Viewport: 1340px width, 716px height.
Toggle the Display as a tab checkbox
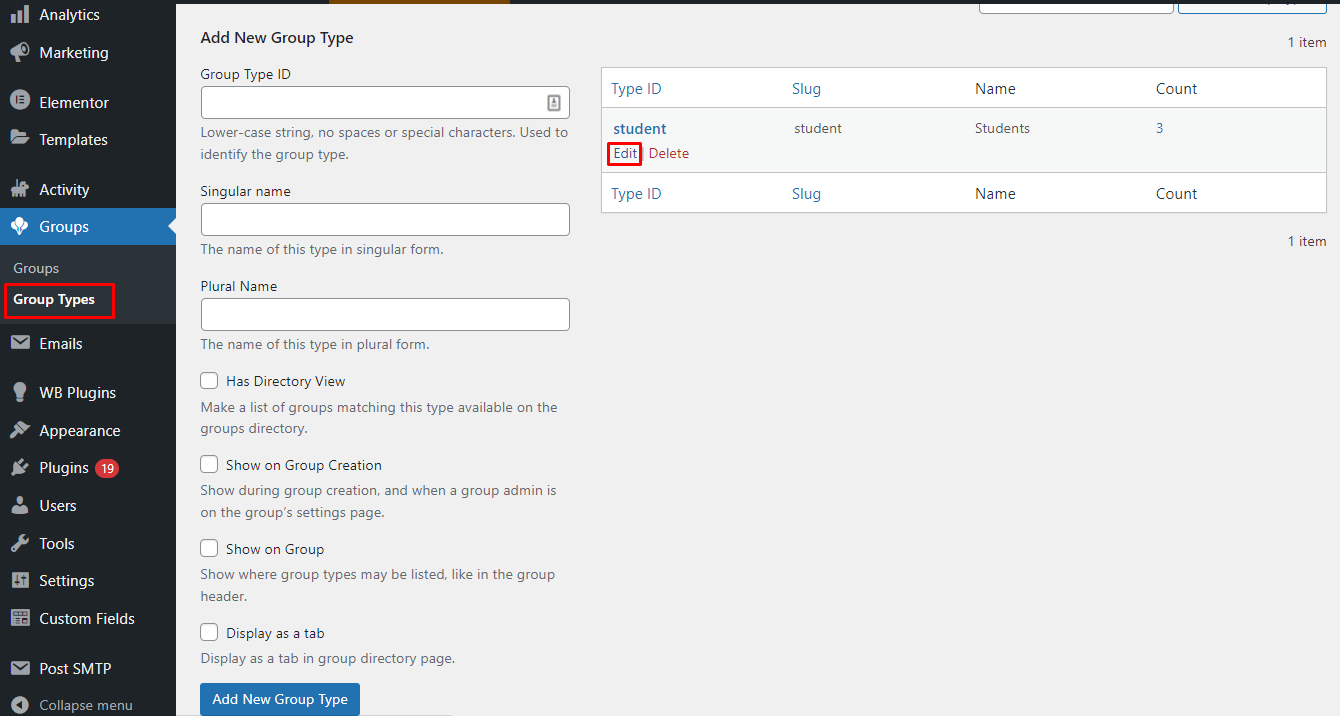click(x=209, y=633)
